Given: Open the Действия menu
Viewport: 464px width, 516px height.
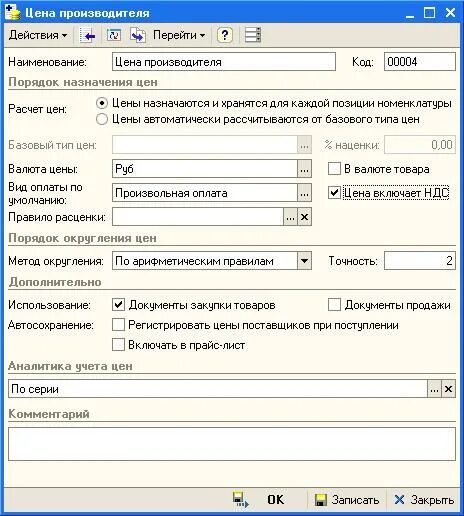Looking at the screenshot, I should (37, 35).
